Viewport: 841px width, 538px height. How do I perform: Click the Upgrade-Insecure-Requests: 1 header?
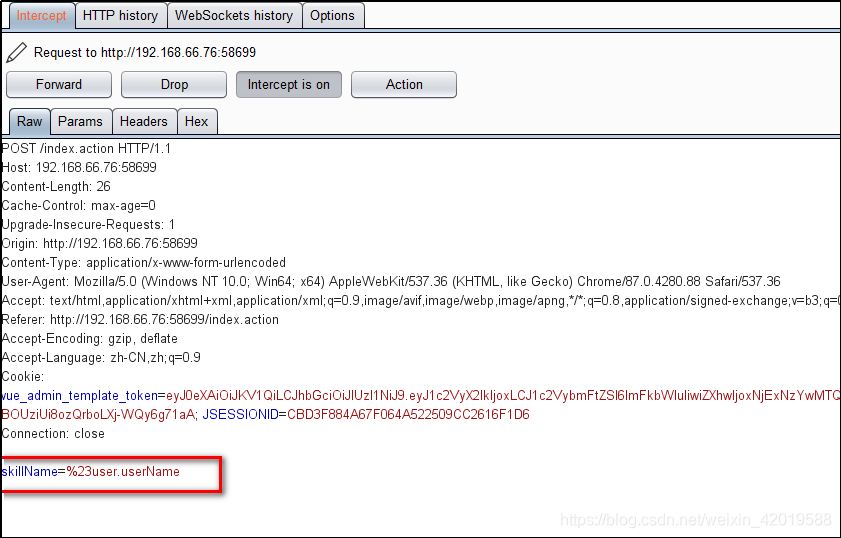pyautogui.click(x=88, y=225)
